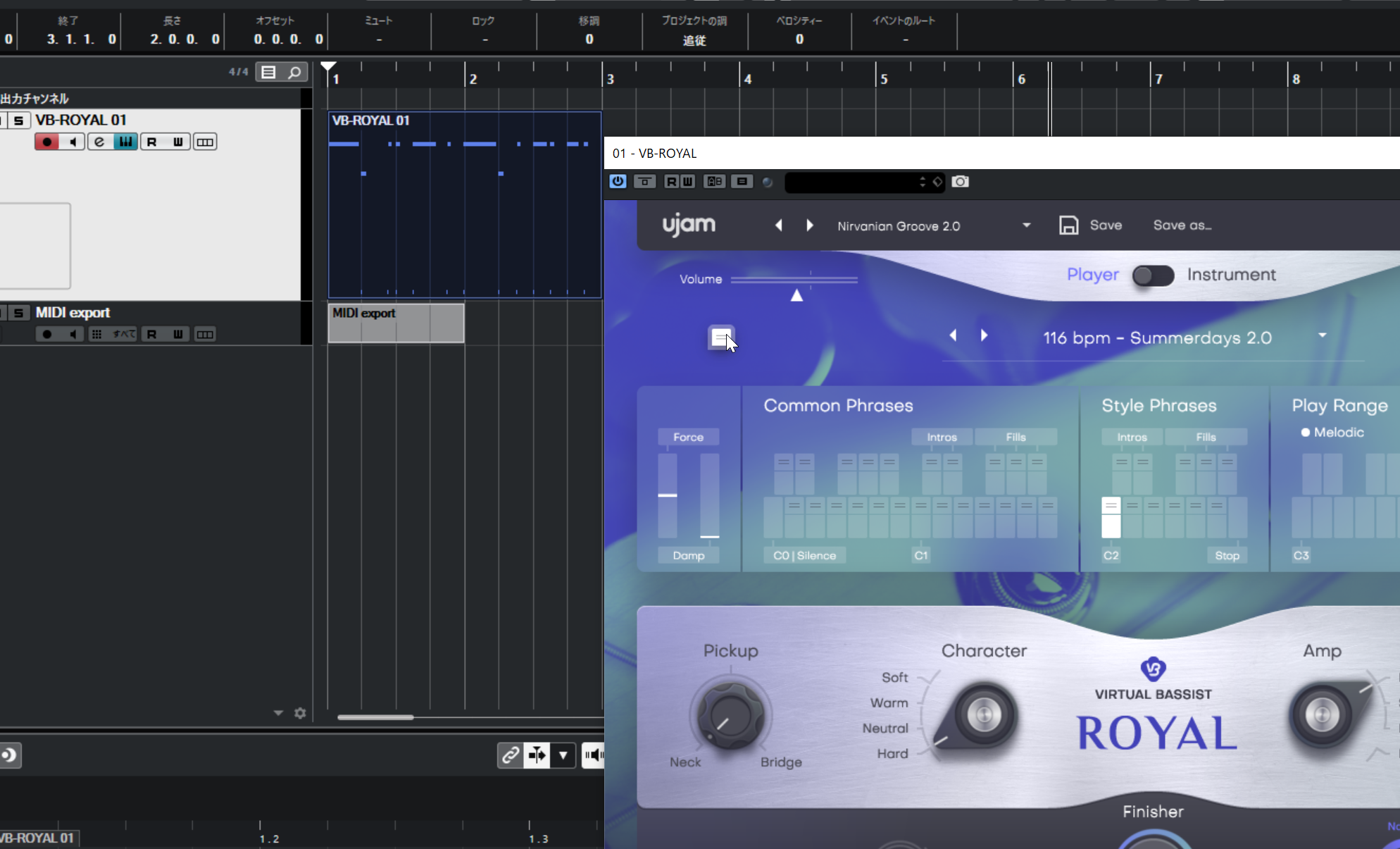Click the ujam logo
Viewport: 1400px width, 849px height.
689,225
